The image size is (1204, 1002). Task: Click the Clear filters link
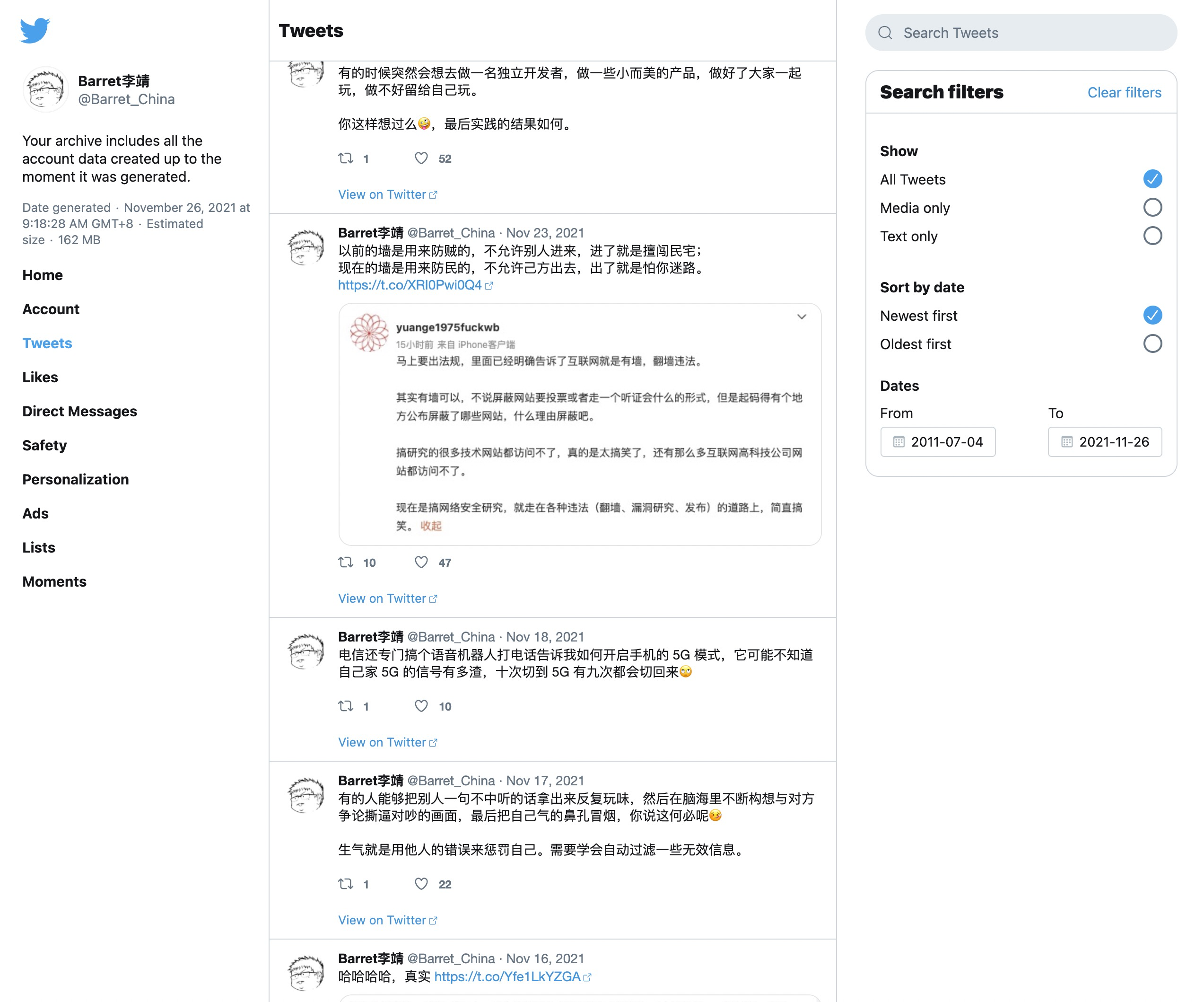click(1124, 92)
